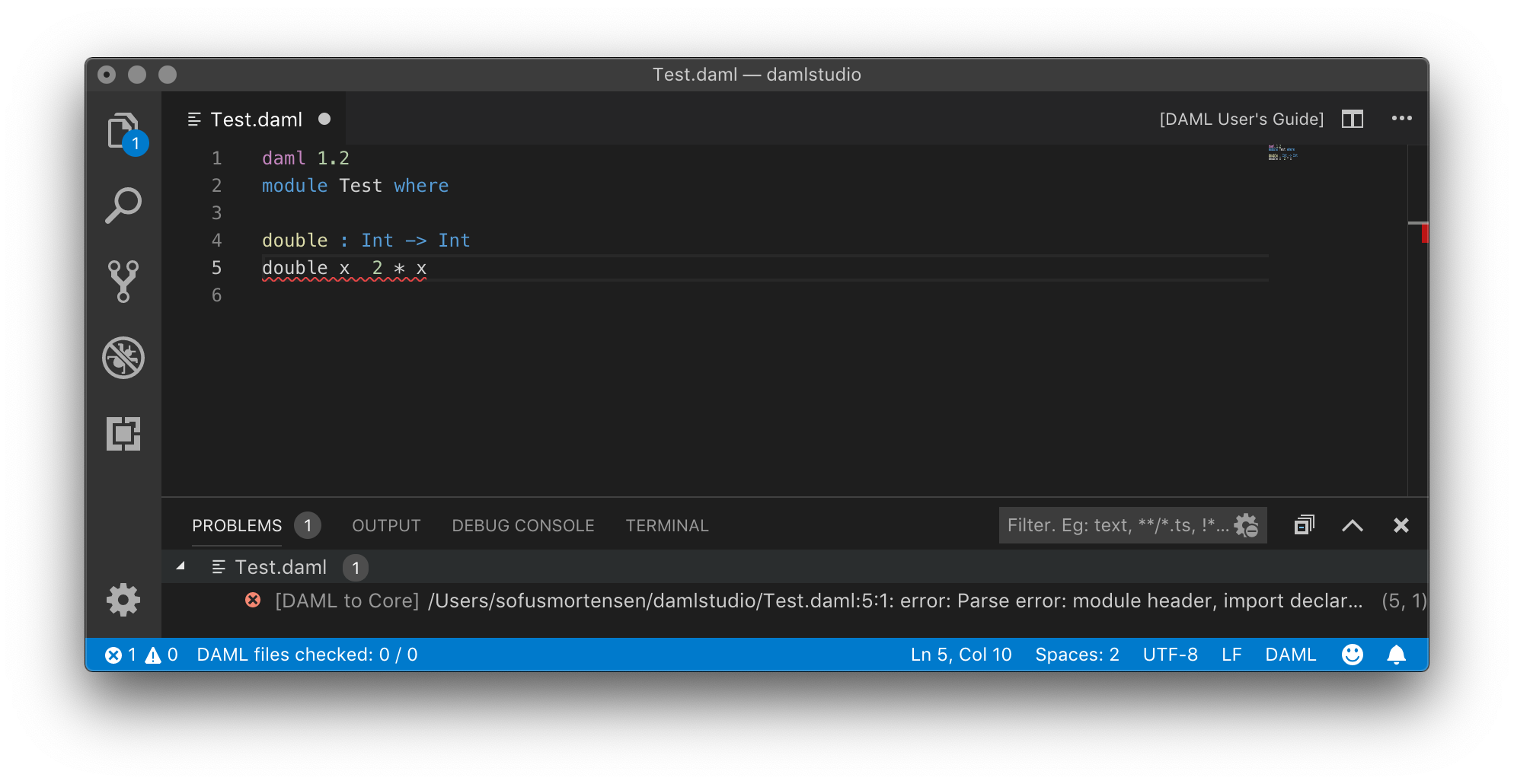Click the 'daml' keyword on line 1

click(284, 158)
